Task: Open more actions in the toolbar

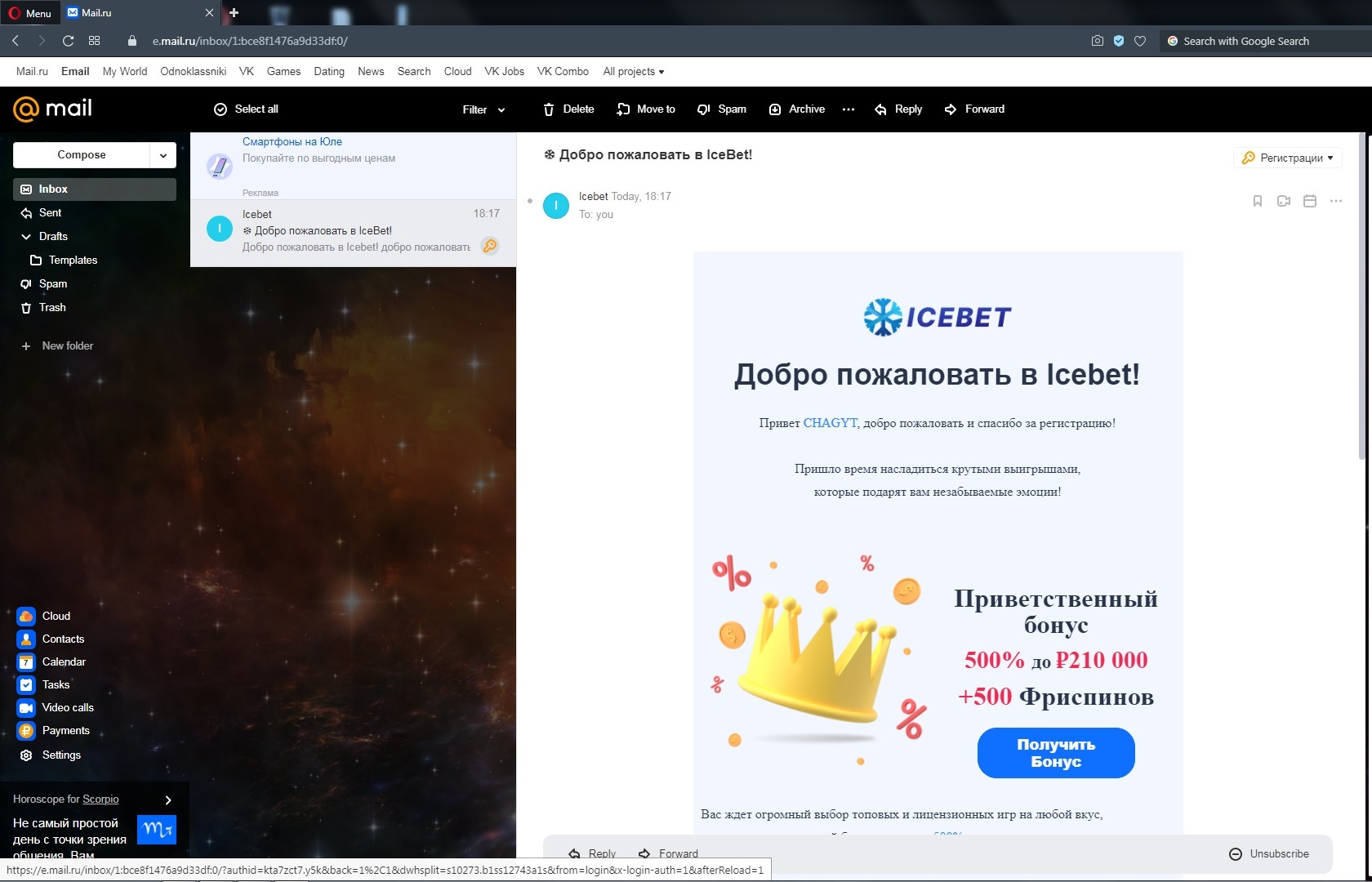Action: [849, 109]
